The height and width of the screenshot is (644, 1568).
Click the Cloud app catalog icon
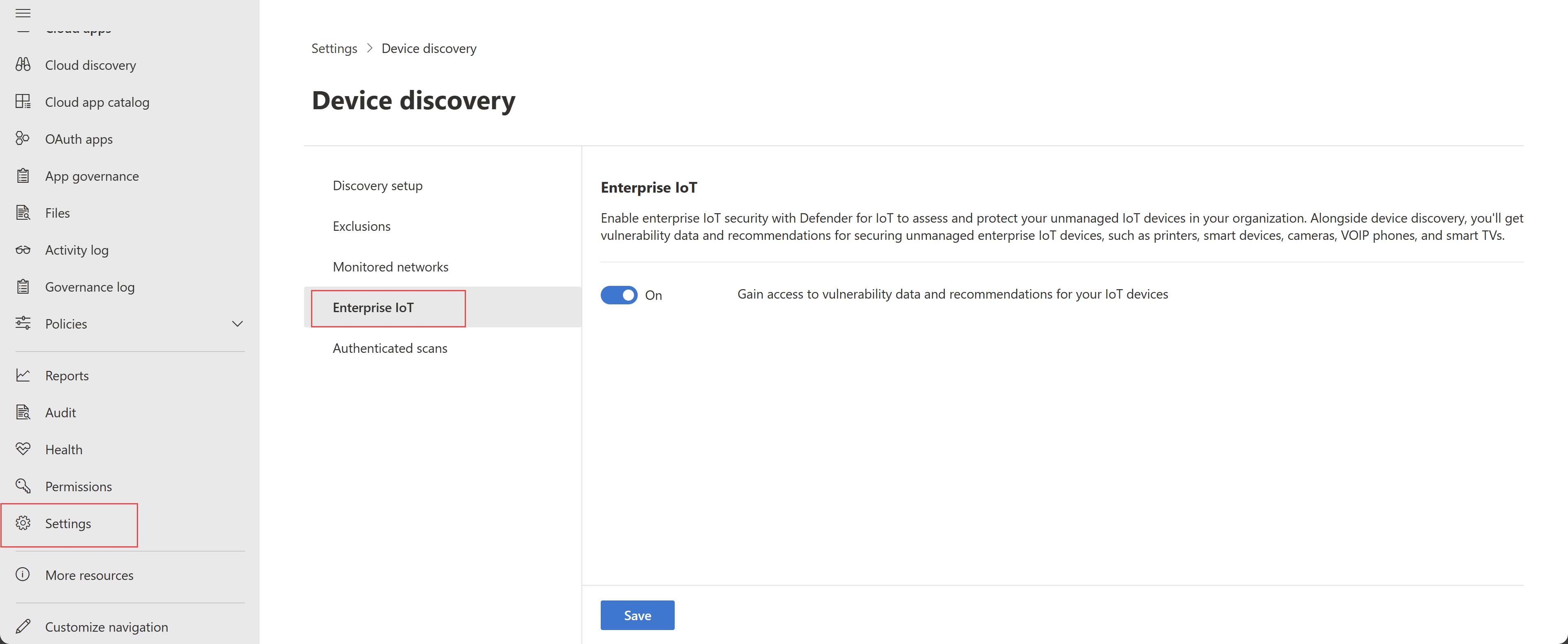pos(25,101)
